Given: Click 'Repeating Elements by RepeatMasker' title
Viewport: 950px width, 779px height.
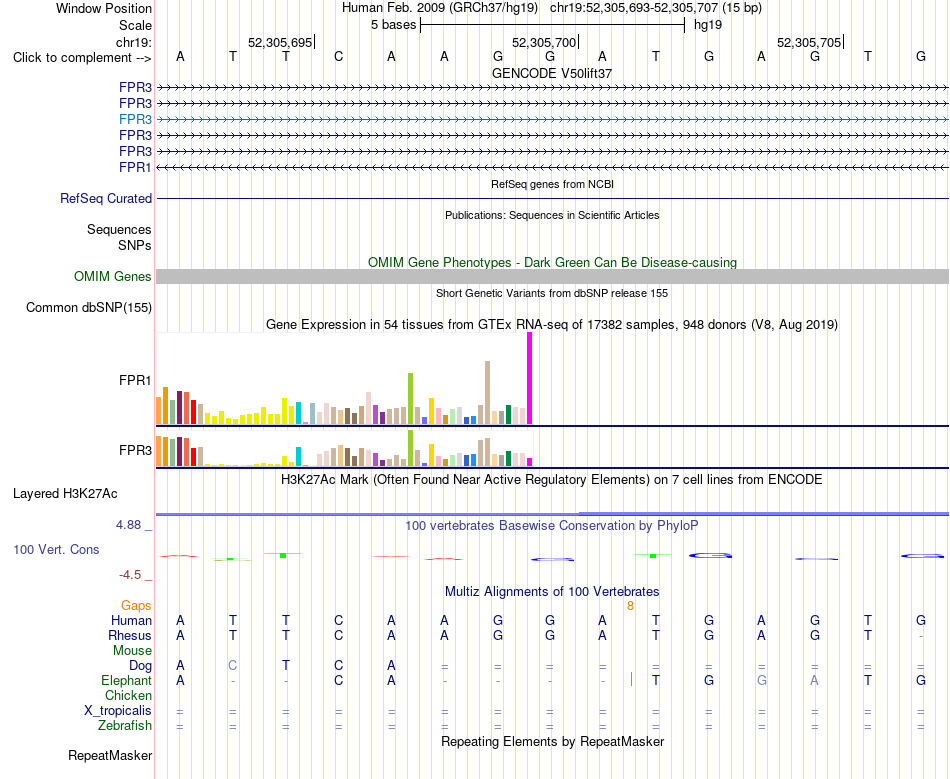Looking at the screenshot, I should [x=552, y=741].
